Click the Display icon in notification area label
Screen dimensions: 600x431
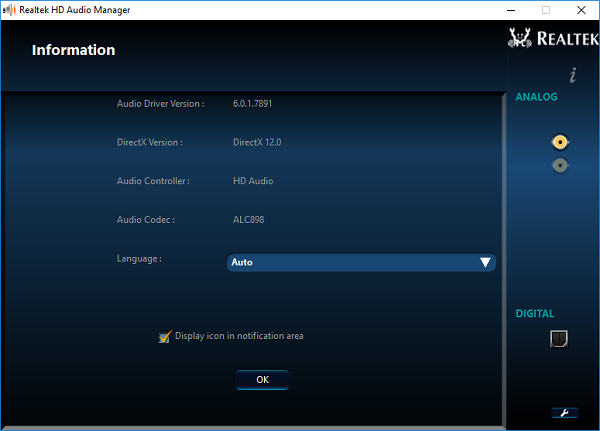[x=239, y=336]
